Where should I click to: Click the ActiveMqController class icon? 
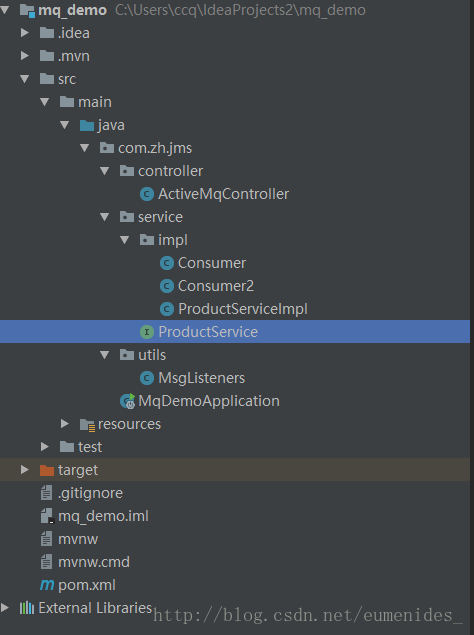tap(147, 194)
